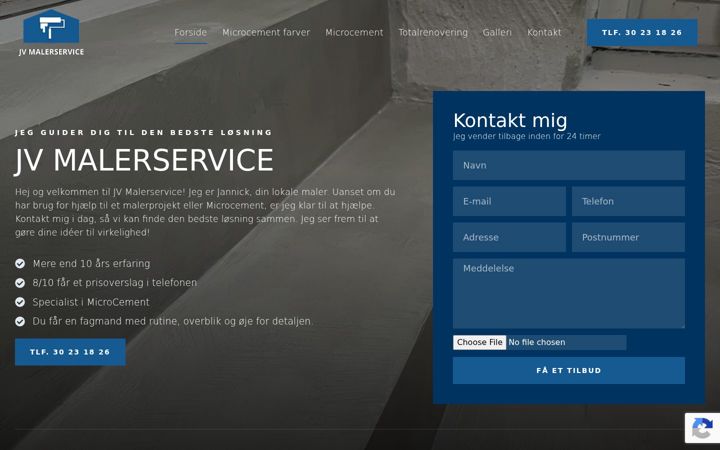Focus the Navn input field
The height and width of the screenshot is (450, 720).
point(569,165)
